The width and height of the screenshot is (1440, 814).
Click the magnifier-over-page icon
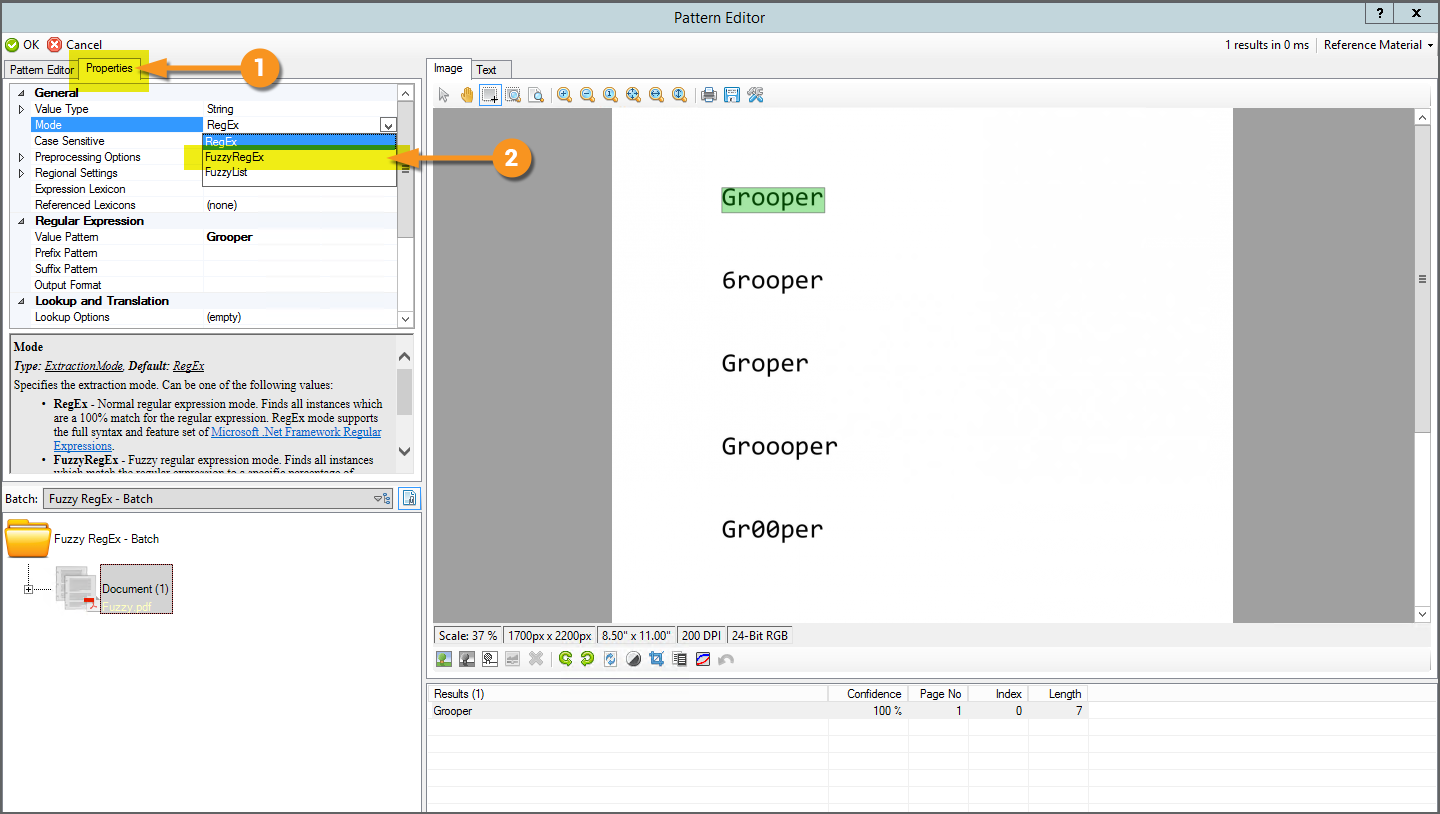[x=536, y=95]
